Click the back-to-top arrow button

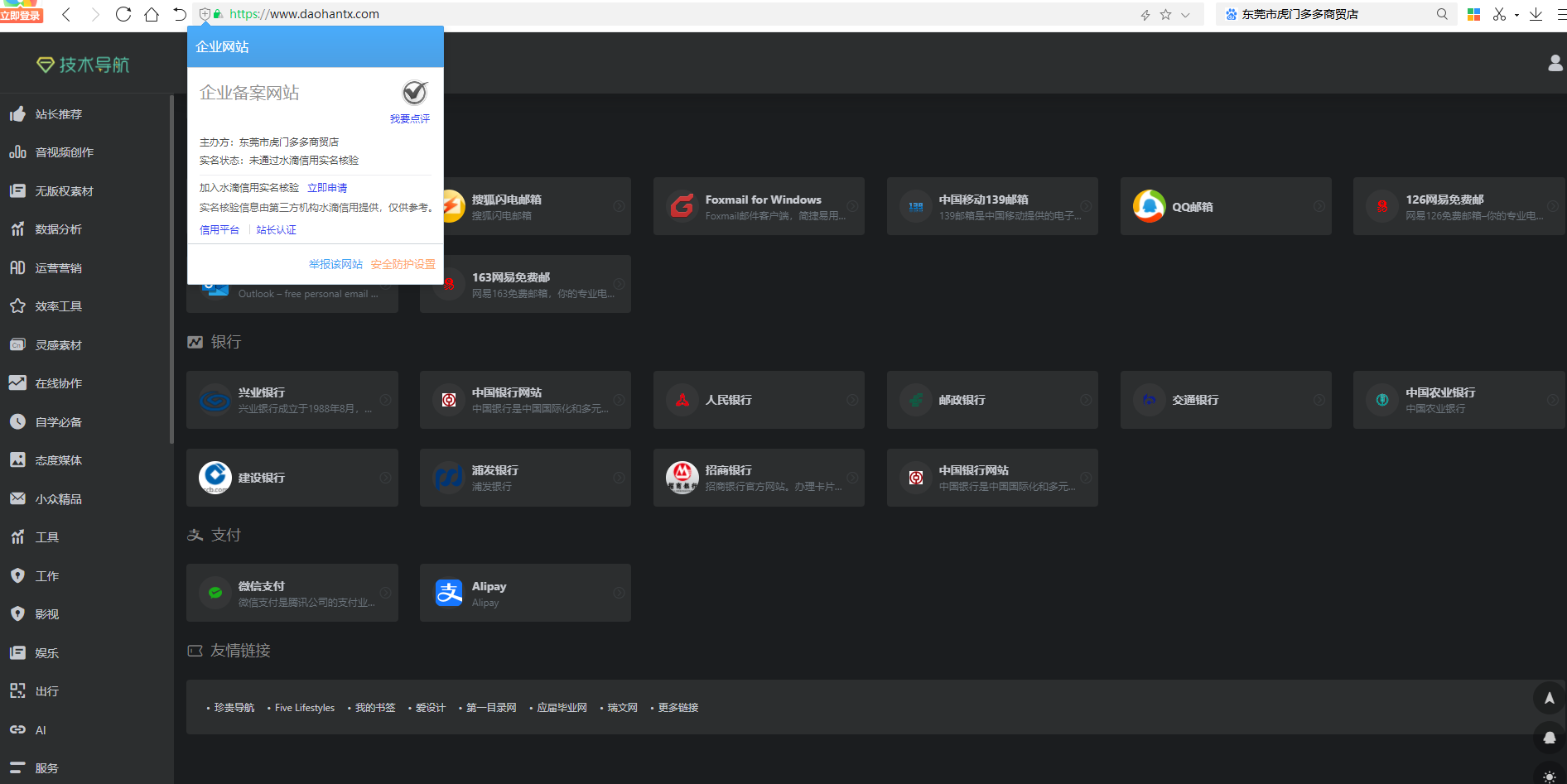1549,698
